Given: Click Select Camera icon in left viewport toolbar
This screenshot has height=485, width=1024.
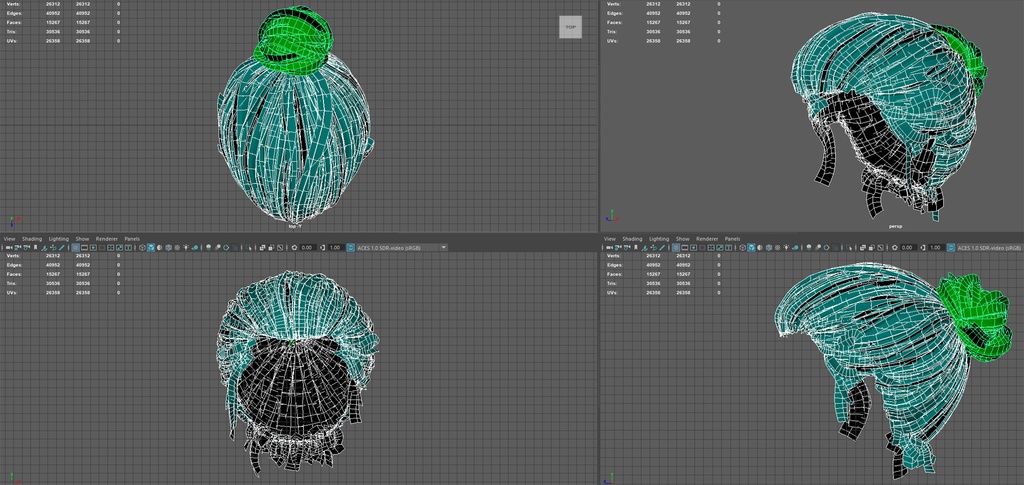Looking at the screenshot, I should click(8, 247).
